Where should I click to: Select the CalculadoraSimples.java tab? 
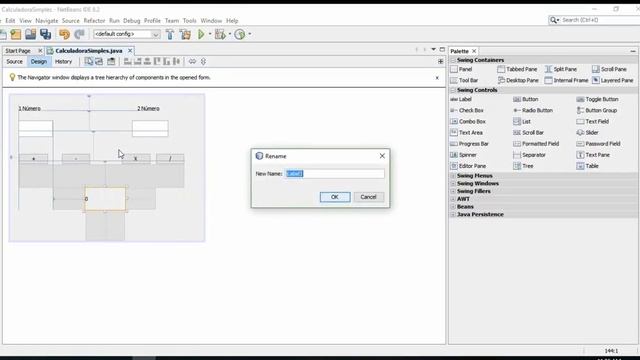point(89,51)
